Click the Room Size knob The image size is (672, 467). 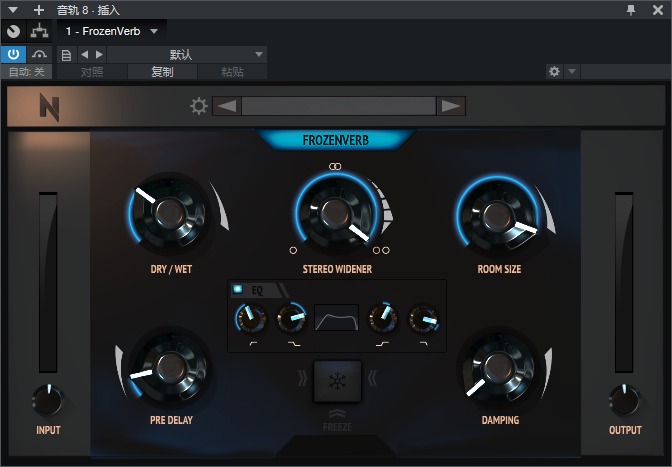(x=497, y=214)
